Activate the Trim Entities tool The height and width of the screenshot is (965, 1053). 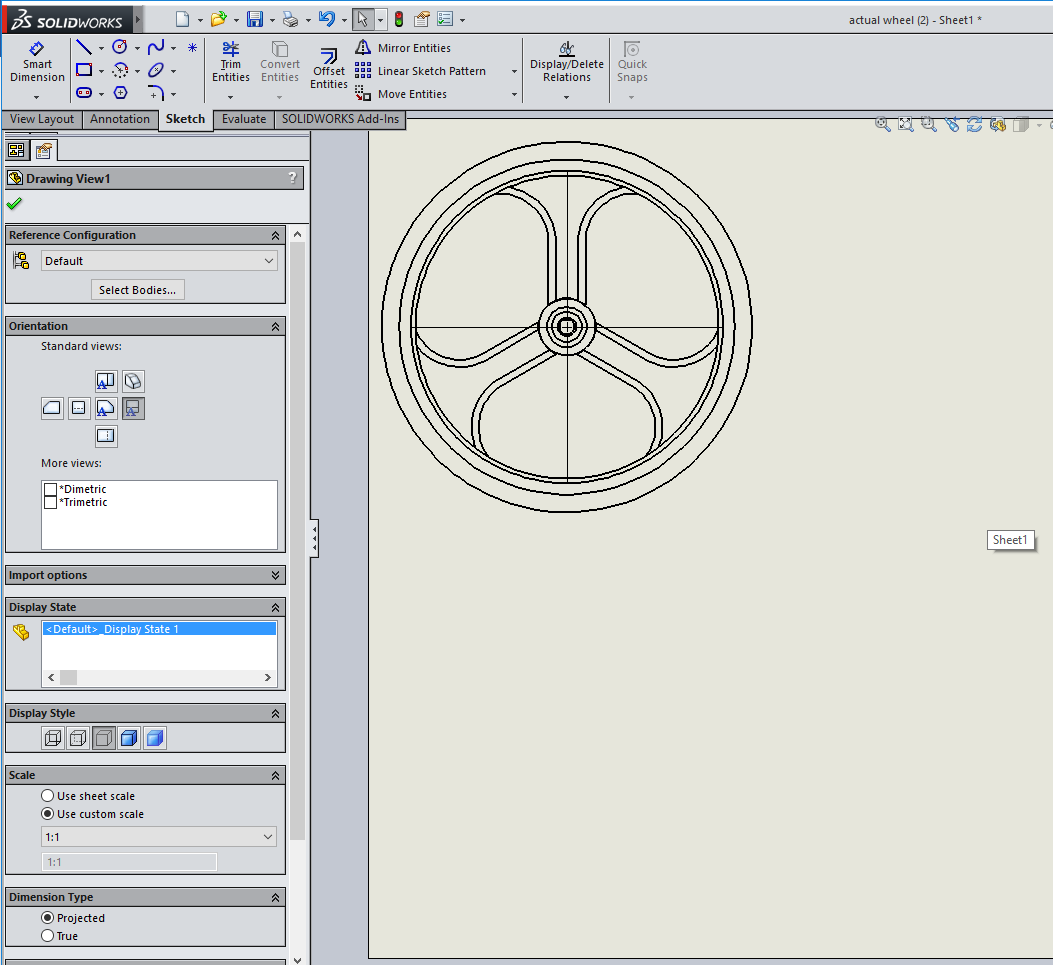(231, 63)
